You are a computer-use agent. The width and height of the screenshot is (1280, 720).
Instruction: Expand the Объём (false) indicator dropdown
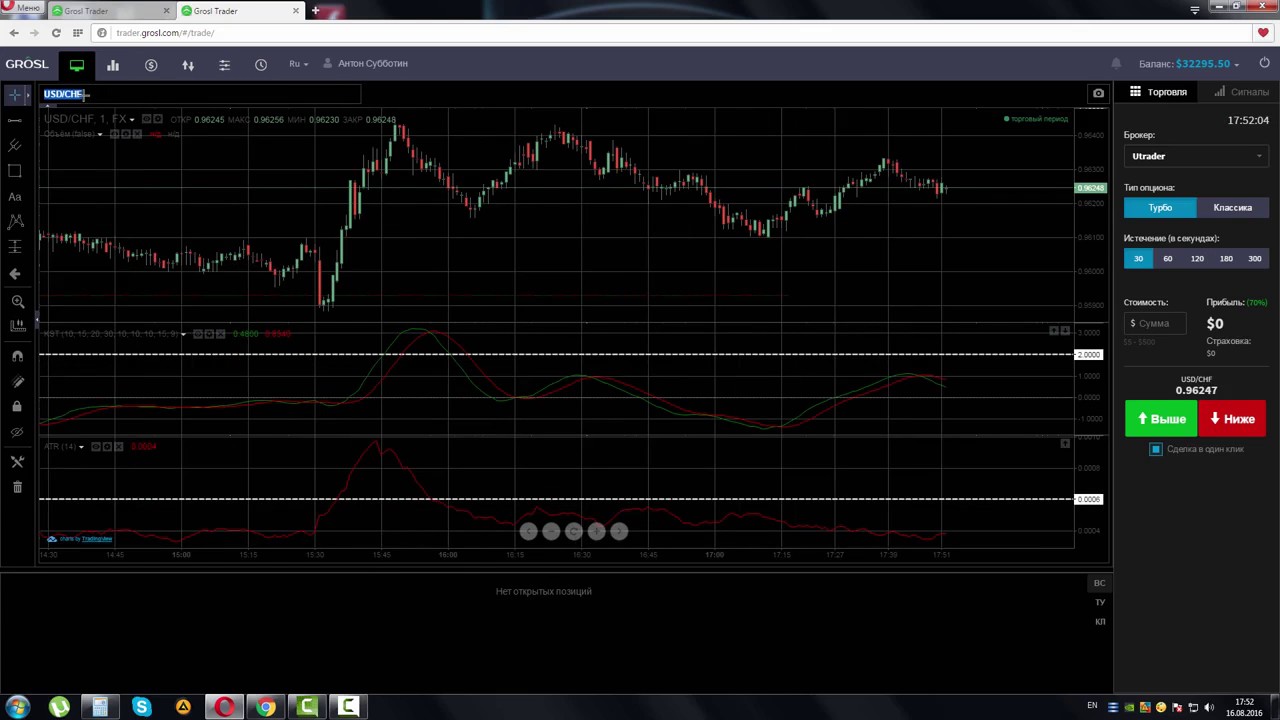pos(99,134)
